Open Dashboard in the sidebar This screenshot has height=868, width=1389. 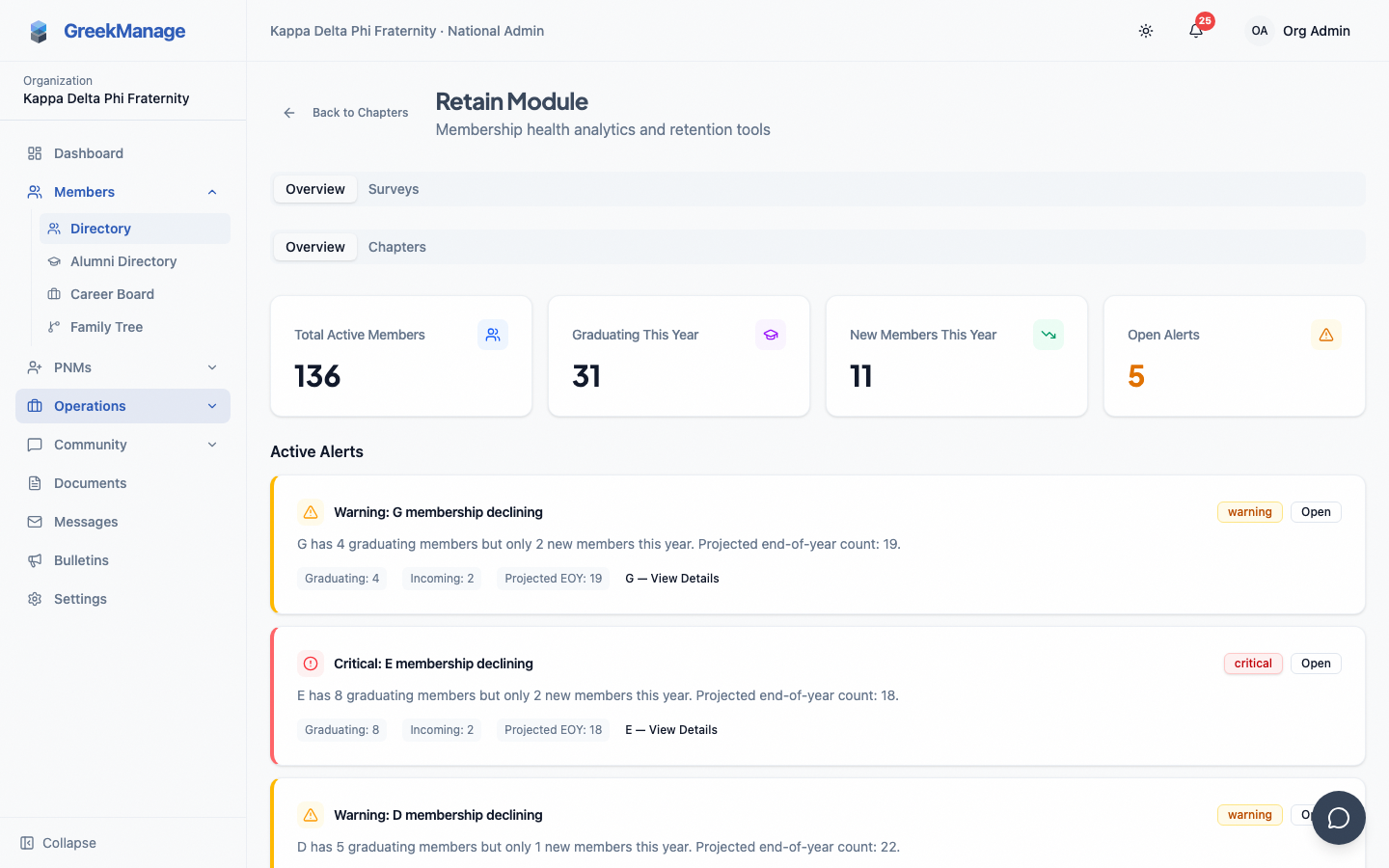(123, 153)
